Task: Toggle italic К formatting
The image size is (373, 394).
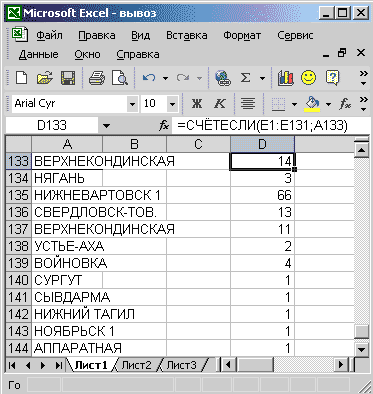Action: (x=220, y=104)
